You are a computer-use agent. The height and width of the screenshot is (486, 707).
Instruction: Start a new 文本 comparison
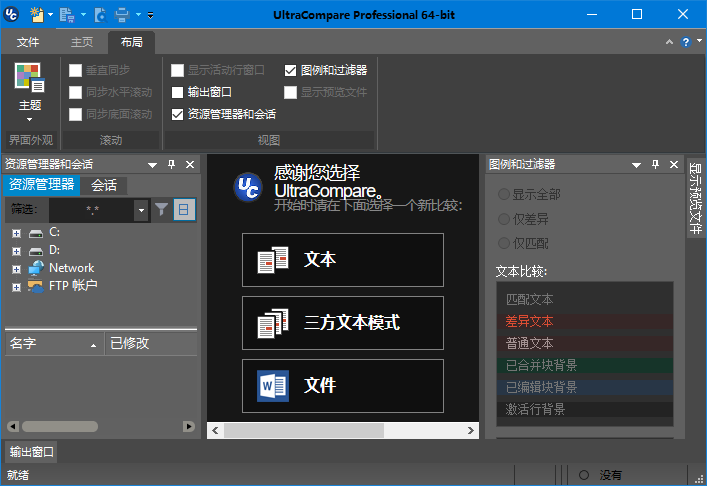(x=343, y=260)
